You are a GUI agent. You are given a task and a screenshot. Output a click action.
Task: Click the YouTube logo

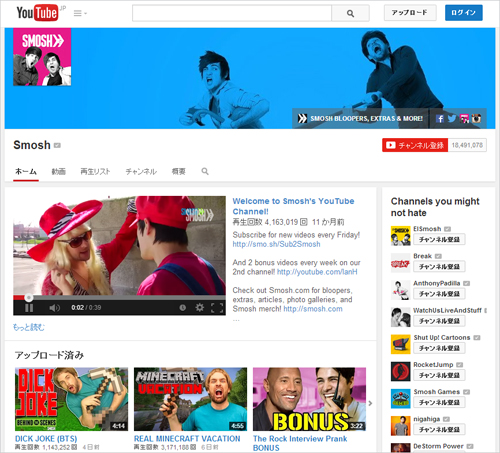click(37, 13)
